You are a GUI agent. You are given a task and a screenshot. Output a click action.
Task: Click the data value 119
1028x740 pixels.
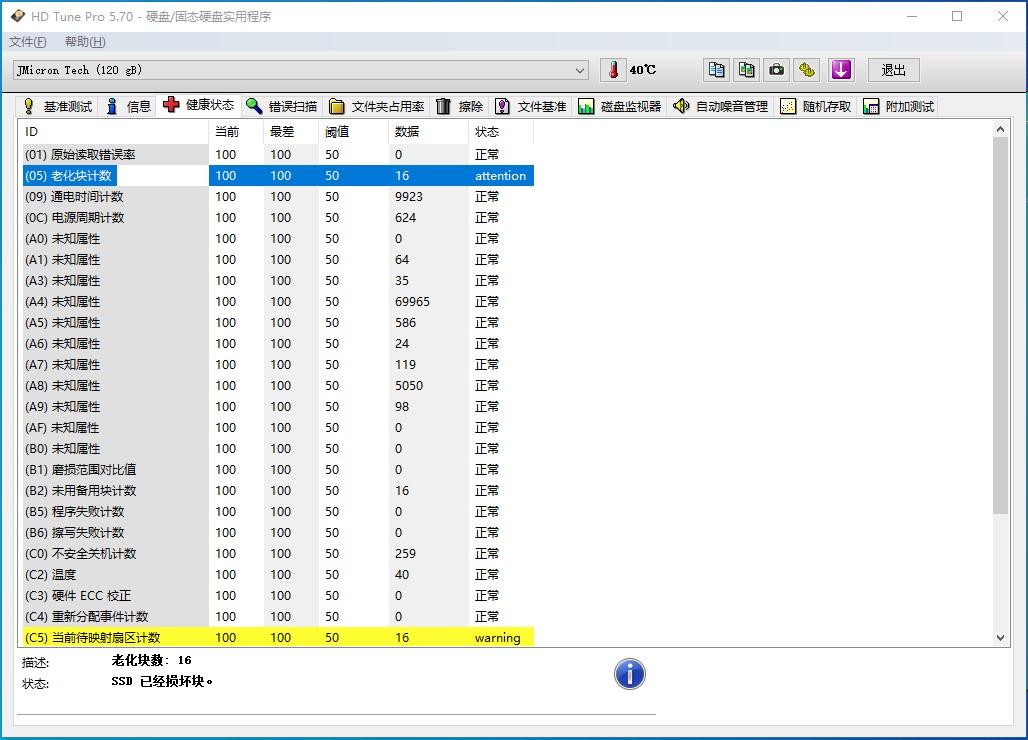[405, 364]
